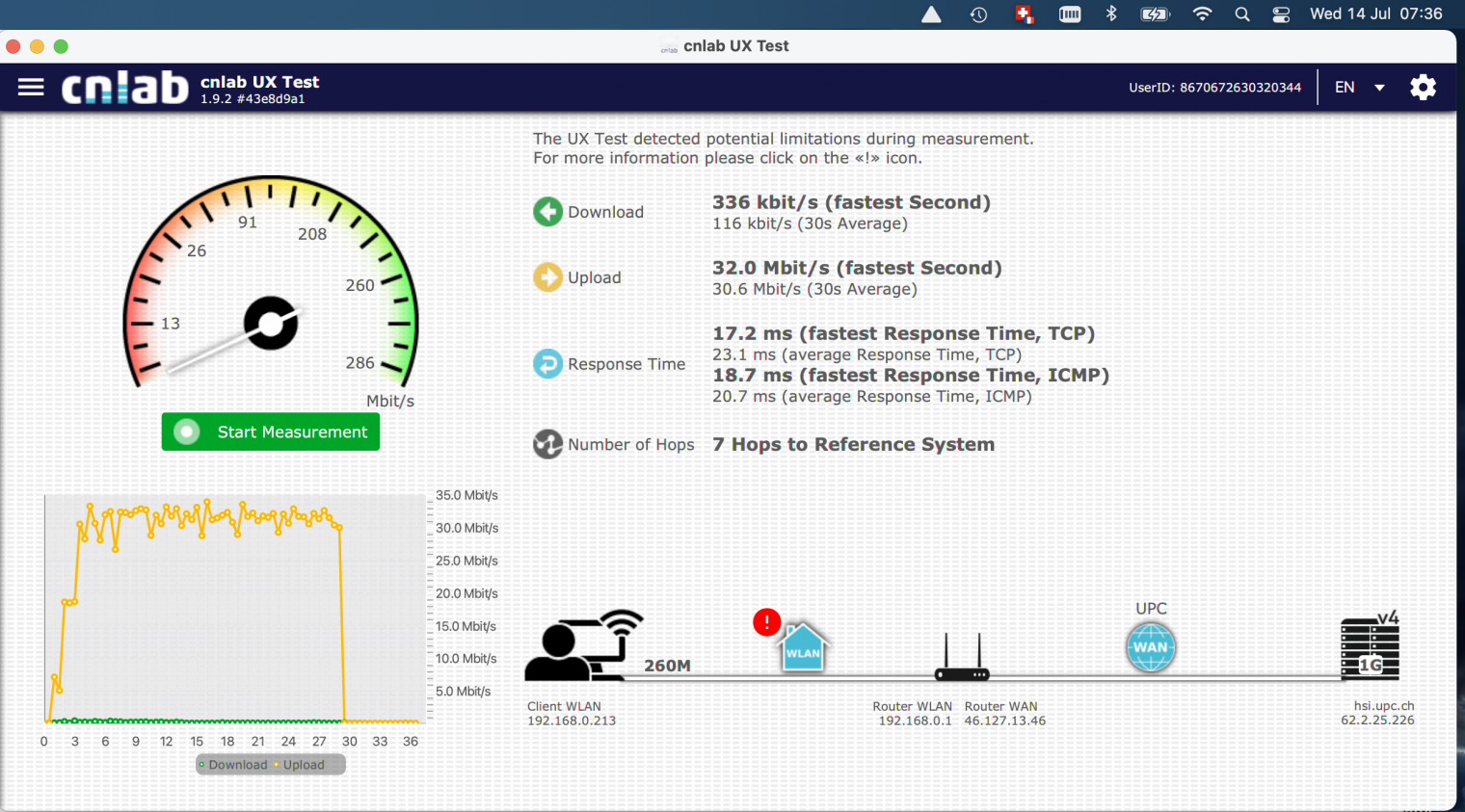1465x812 pixels.
Task: Open the settings gear icon
Action: coord(1423,88)
